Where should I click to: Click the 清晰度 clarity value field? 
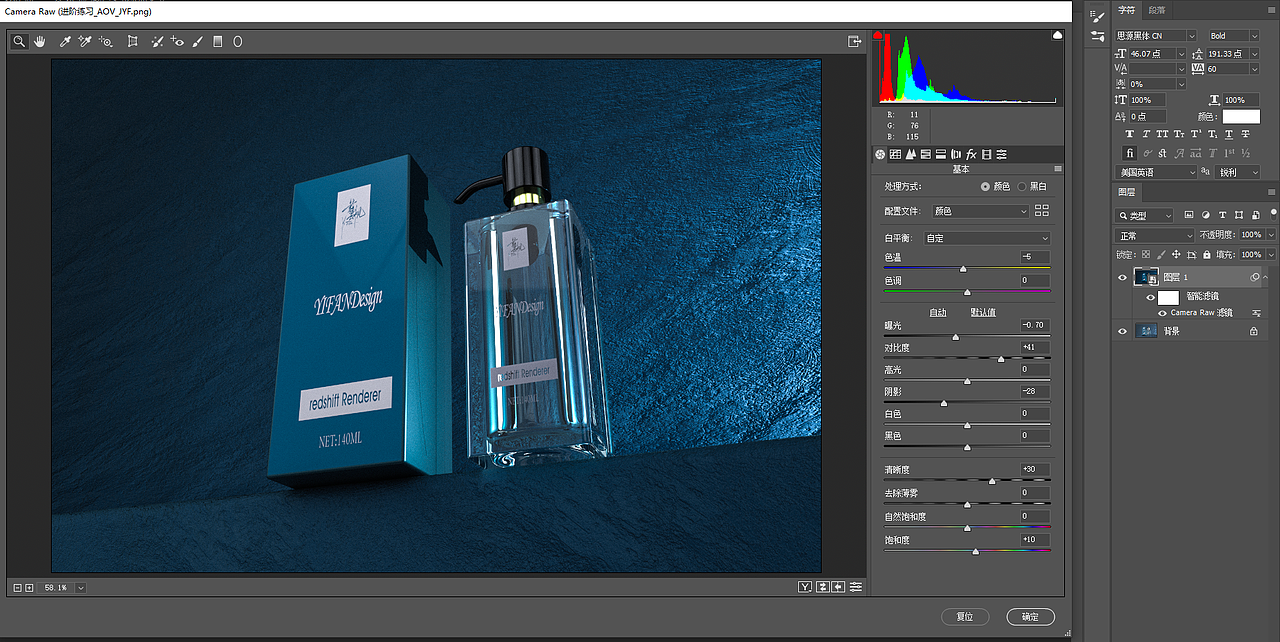pyautogui.click(x=1034, y=470)
